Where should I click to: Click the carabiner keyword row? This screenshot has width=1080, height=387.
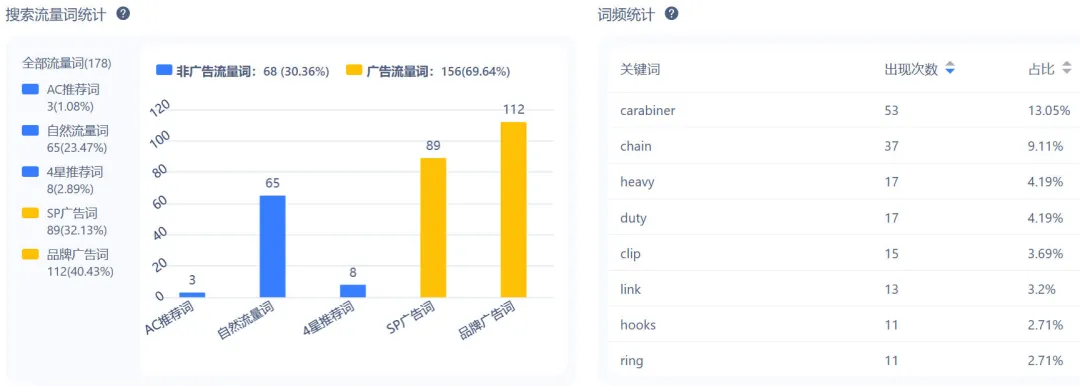tap(844, 110)
